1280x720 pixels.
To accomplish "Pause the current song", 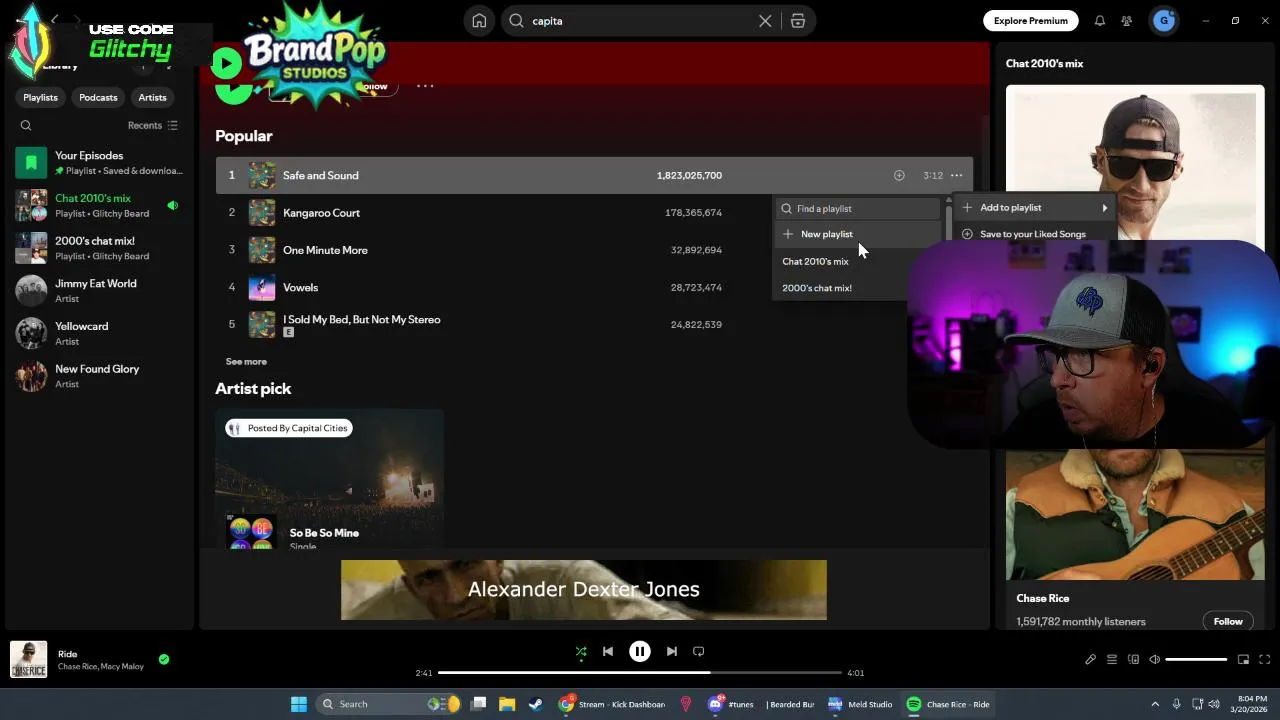I will (x=640, y=651).
